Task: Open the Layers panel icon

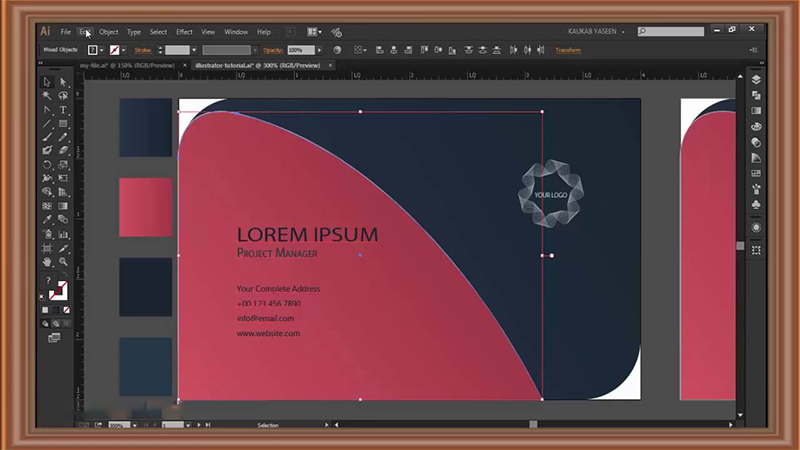Action: (x=756, y=80)
